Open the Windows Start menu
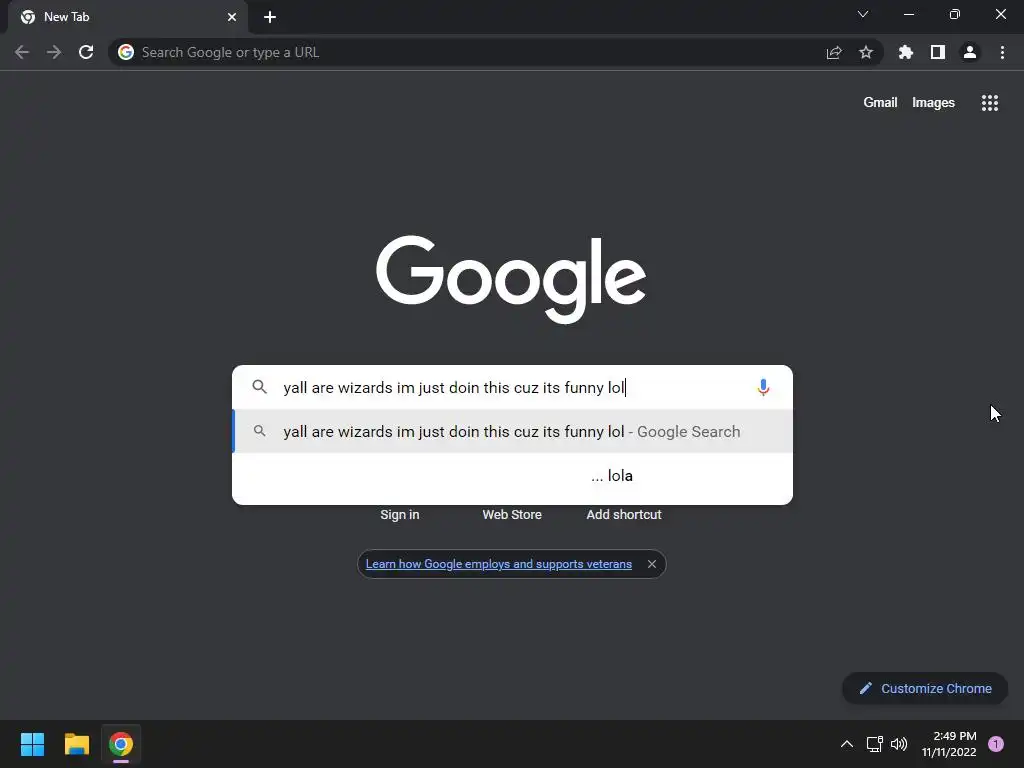Screen dimensions: 1024x768 (32, 744)
